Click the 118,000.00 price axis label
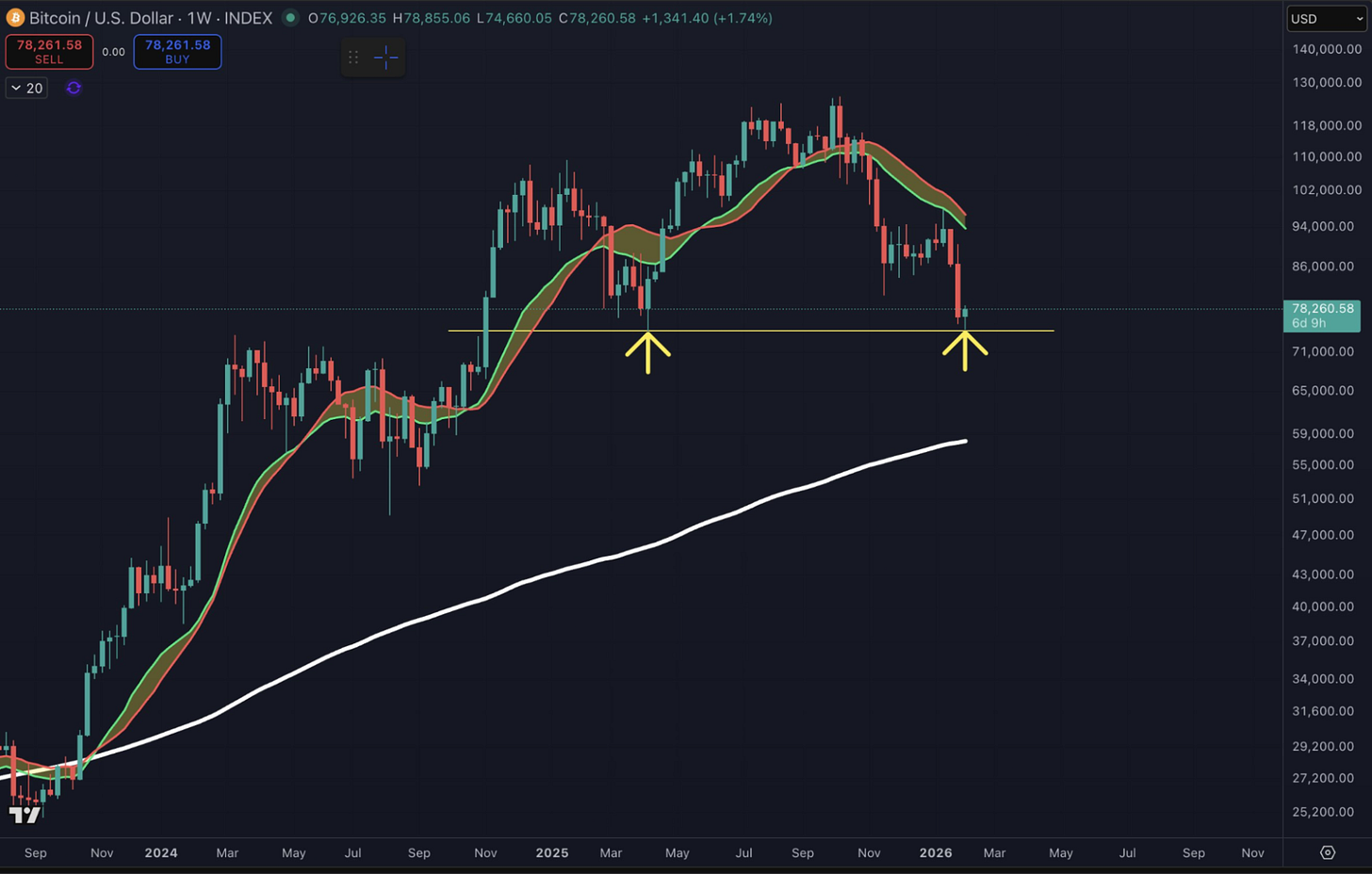The image size is (1372, 874). pyautogui.click(x=1327, y=125)
